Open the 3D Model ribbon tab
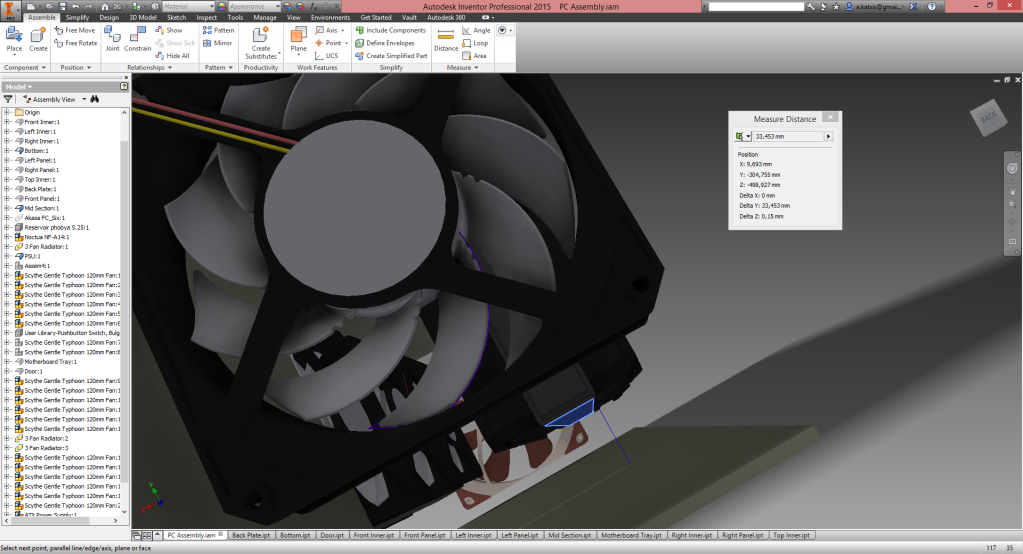 click(x=142, y=18)
